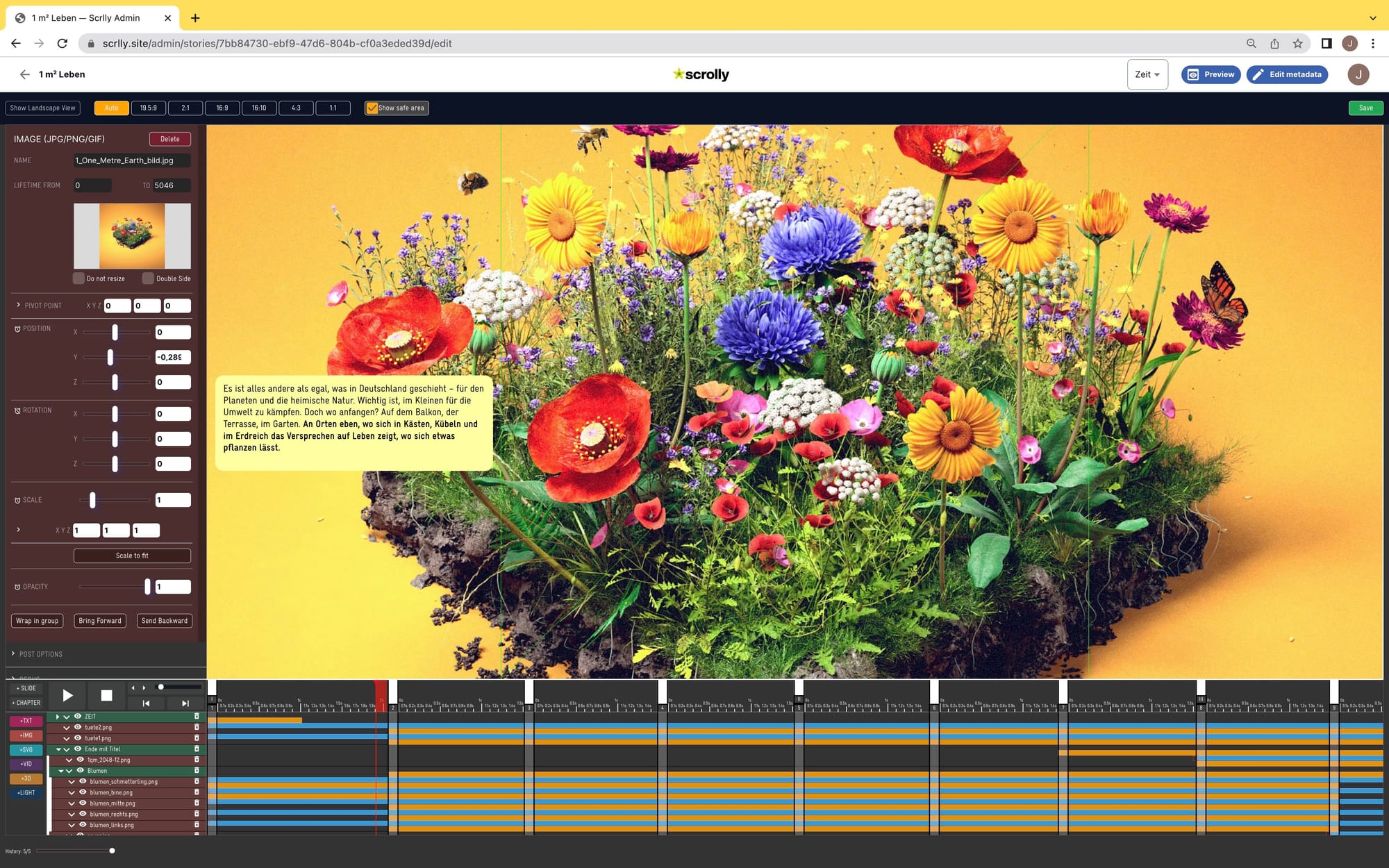Viewport: 1389px width, 868px height.
Task: Click the Opacity slider handle
Action: (147, 587)
